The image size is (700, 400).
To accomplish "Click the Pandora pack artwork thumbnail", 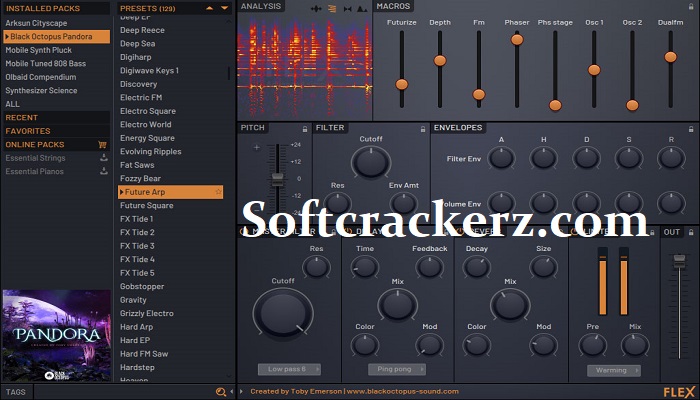I will pos(56,335).
